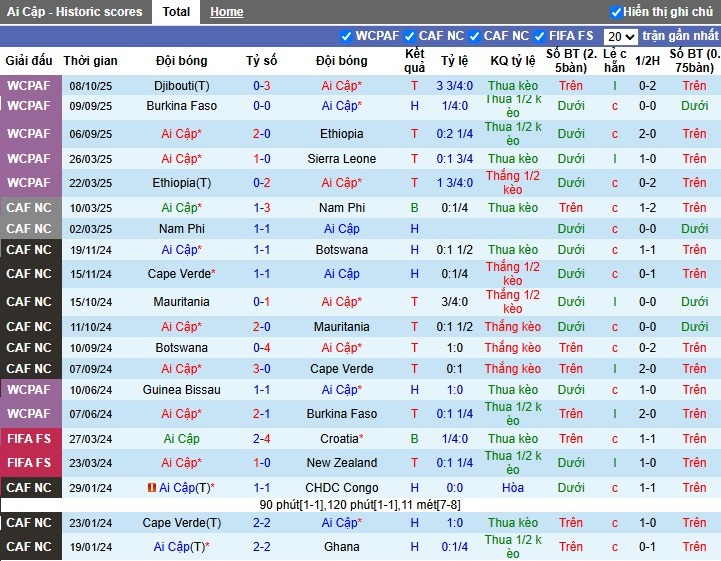Open the 20 recent matches dropdown
Viewport: 721px width, 561px height.
[x=621, y=36]
